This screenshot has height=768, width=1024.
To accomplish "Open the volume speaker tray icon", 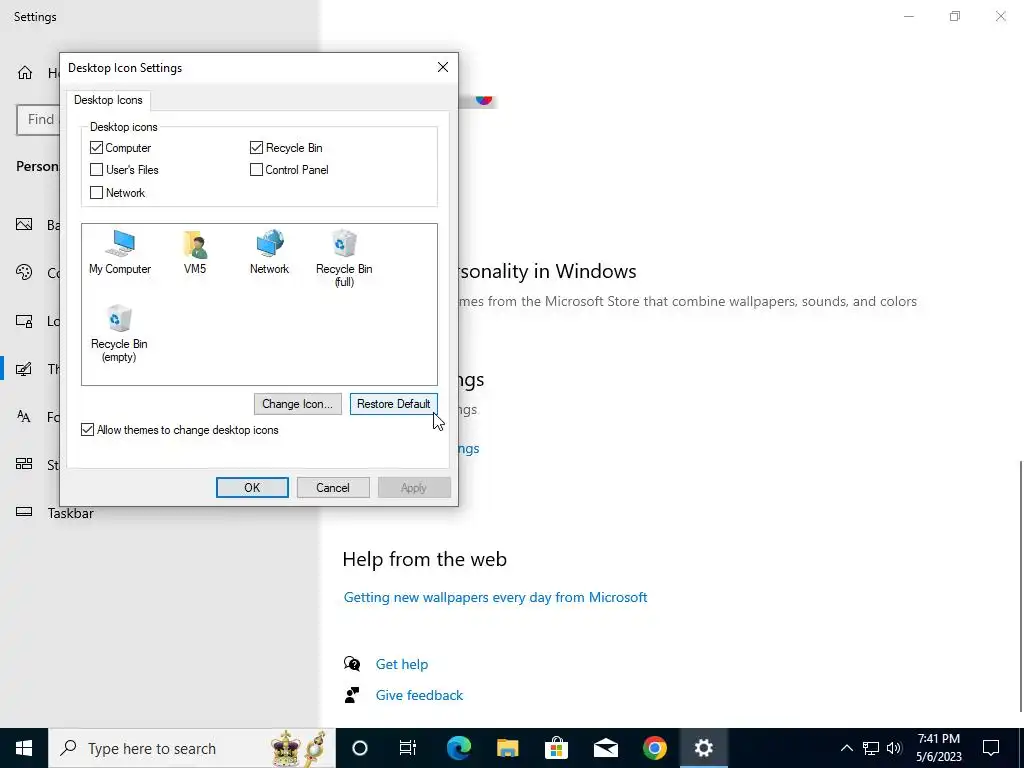I will pos(894,748).
